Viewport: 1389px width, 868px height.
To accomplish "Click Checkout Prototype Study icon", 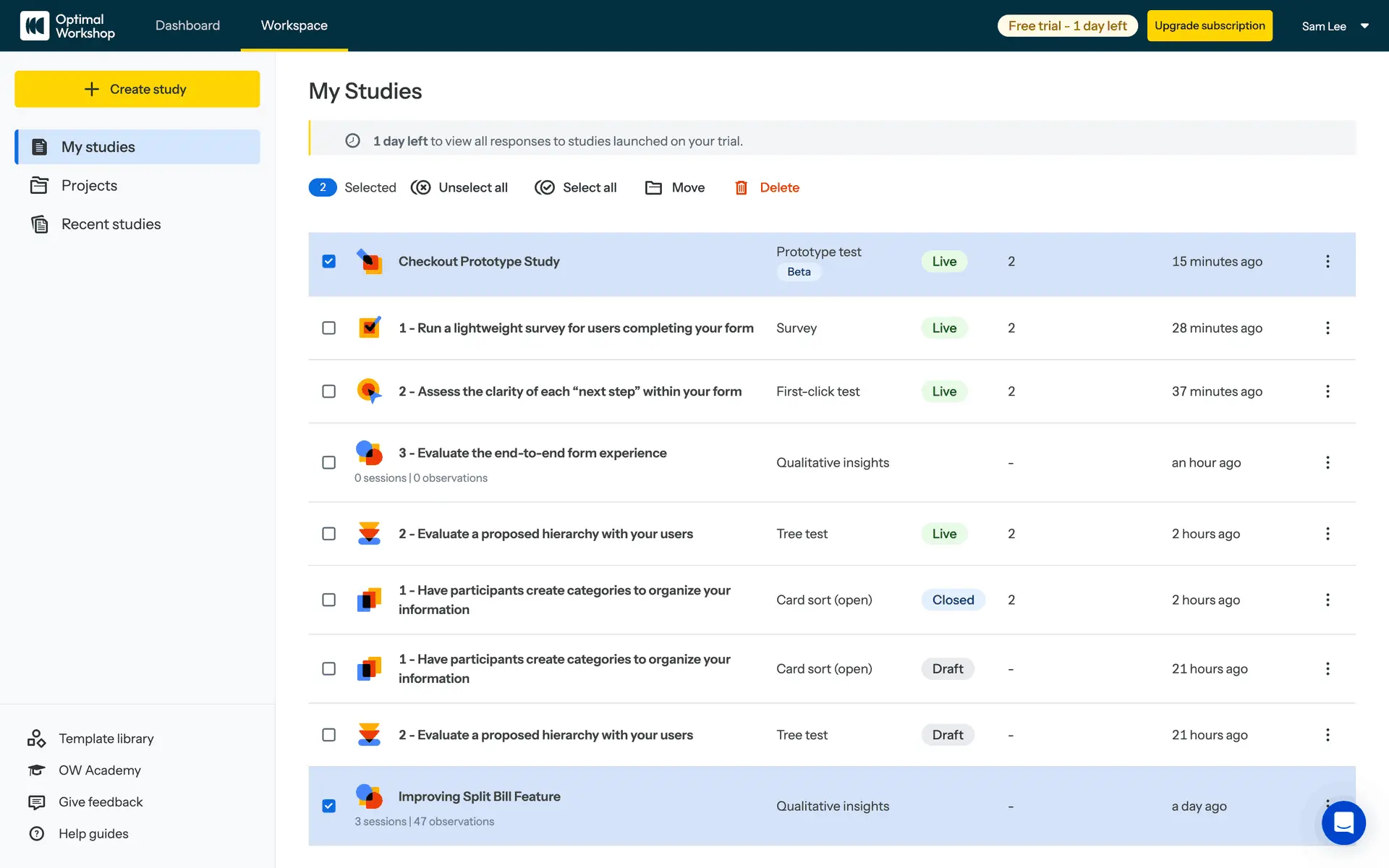I will coord(370,261).
